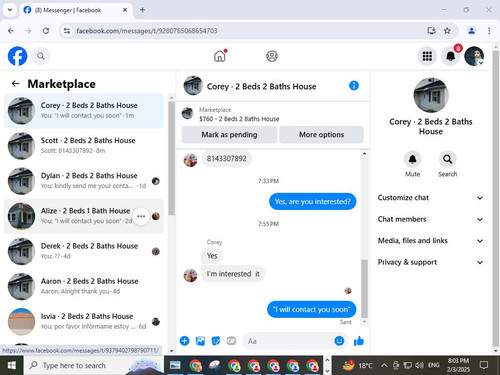
Task: Open a new browser tab
Action: (x=142, y=10)
